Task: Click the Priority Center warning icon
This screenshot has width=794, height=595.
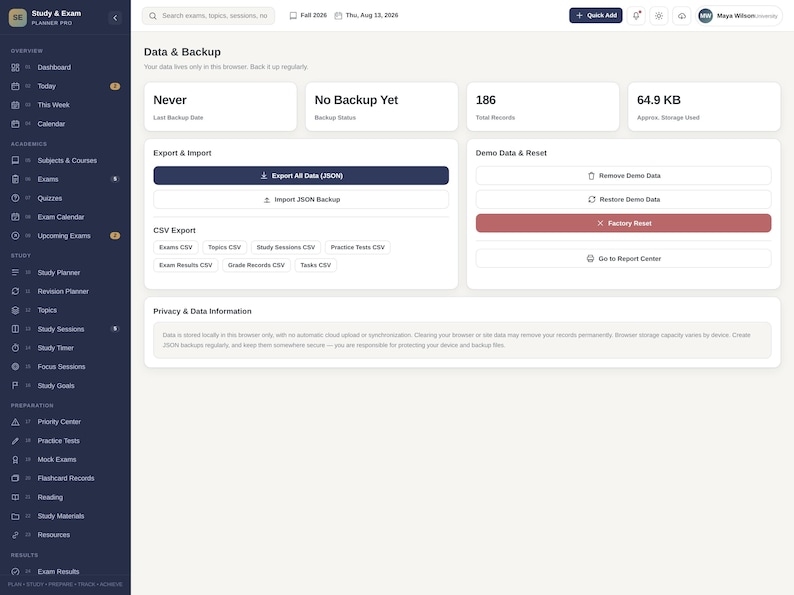Action: [x=15, y=422]
